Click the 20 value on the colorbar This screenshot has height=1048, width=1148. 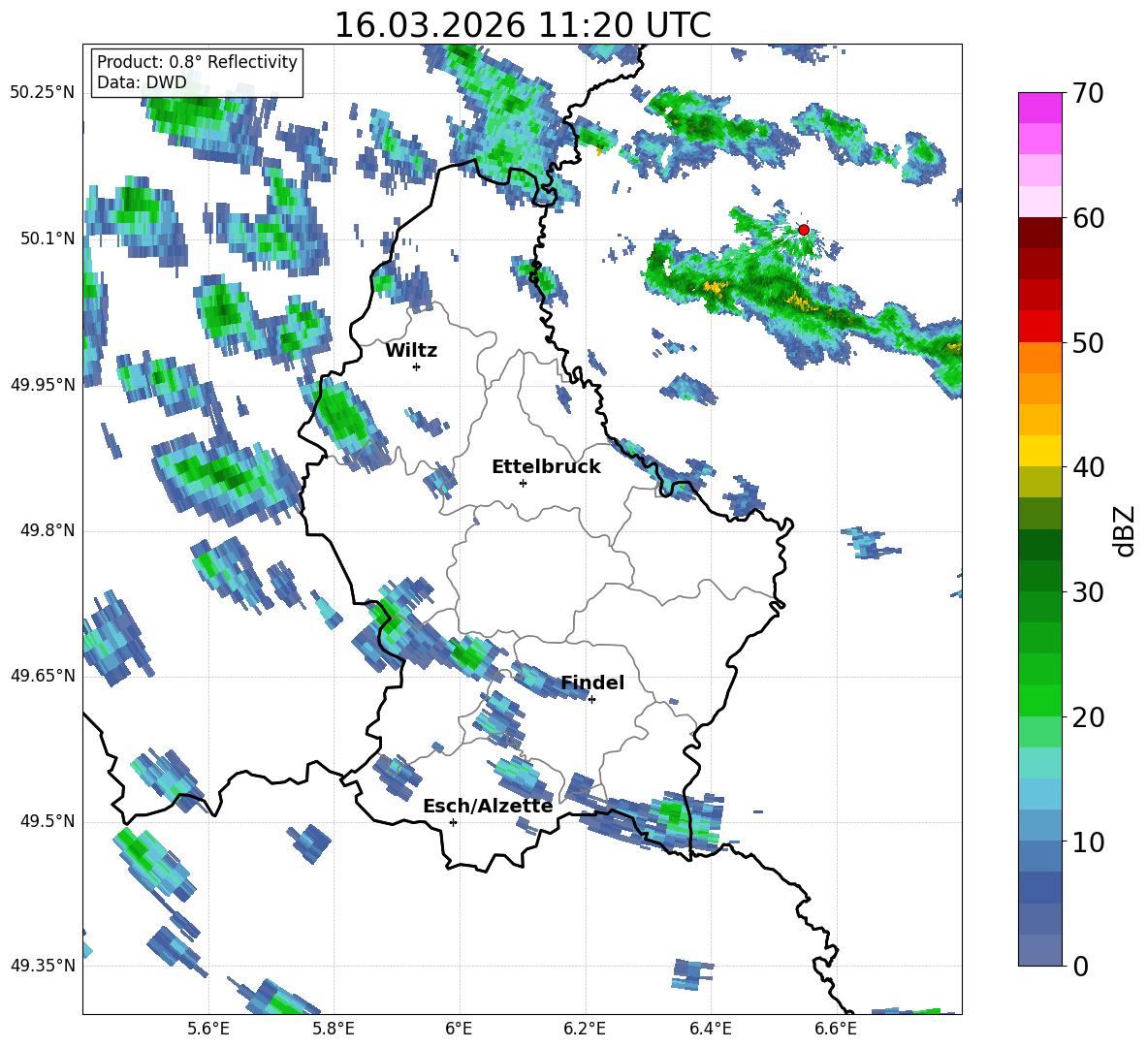(x=1088, y=717)
